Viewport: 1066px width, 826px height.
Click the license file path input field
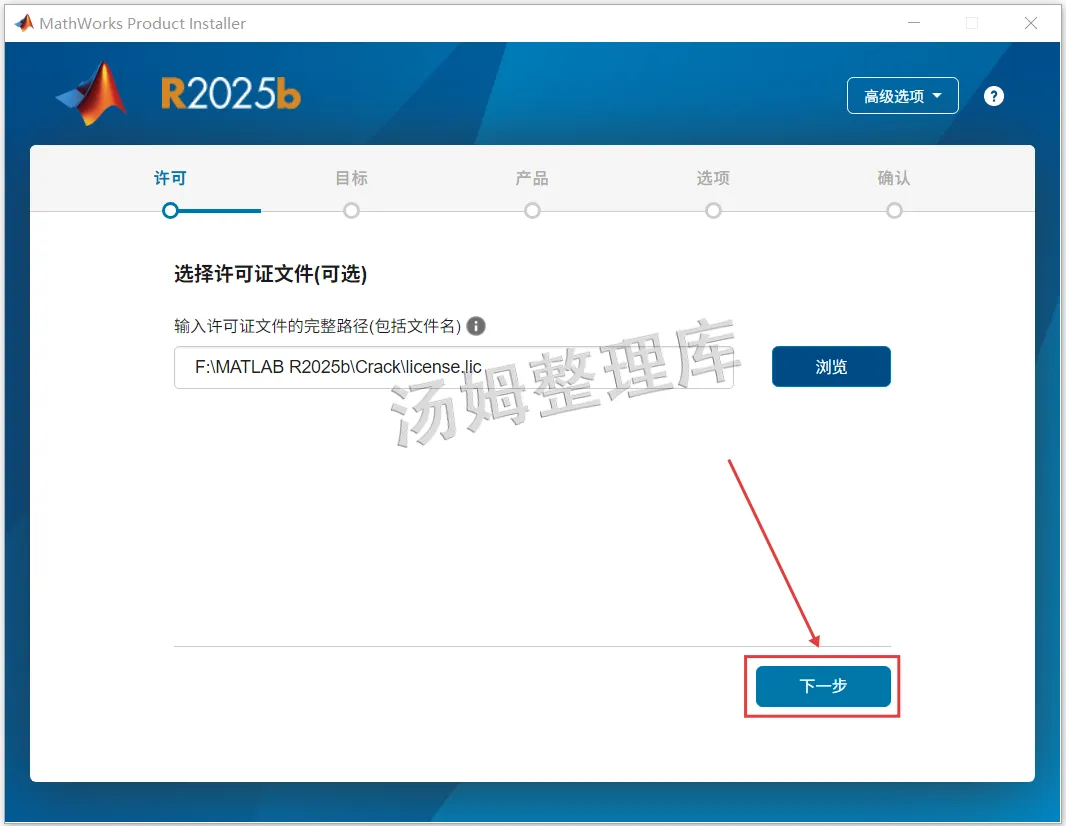(x=453, y=367)
